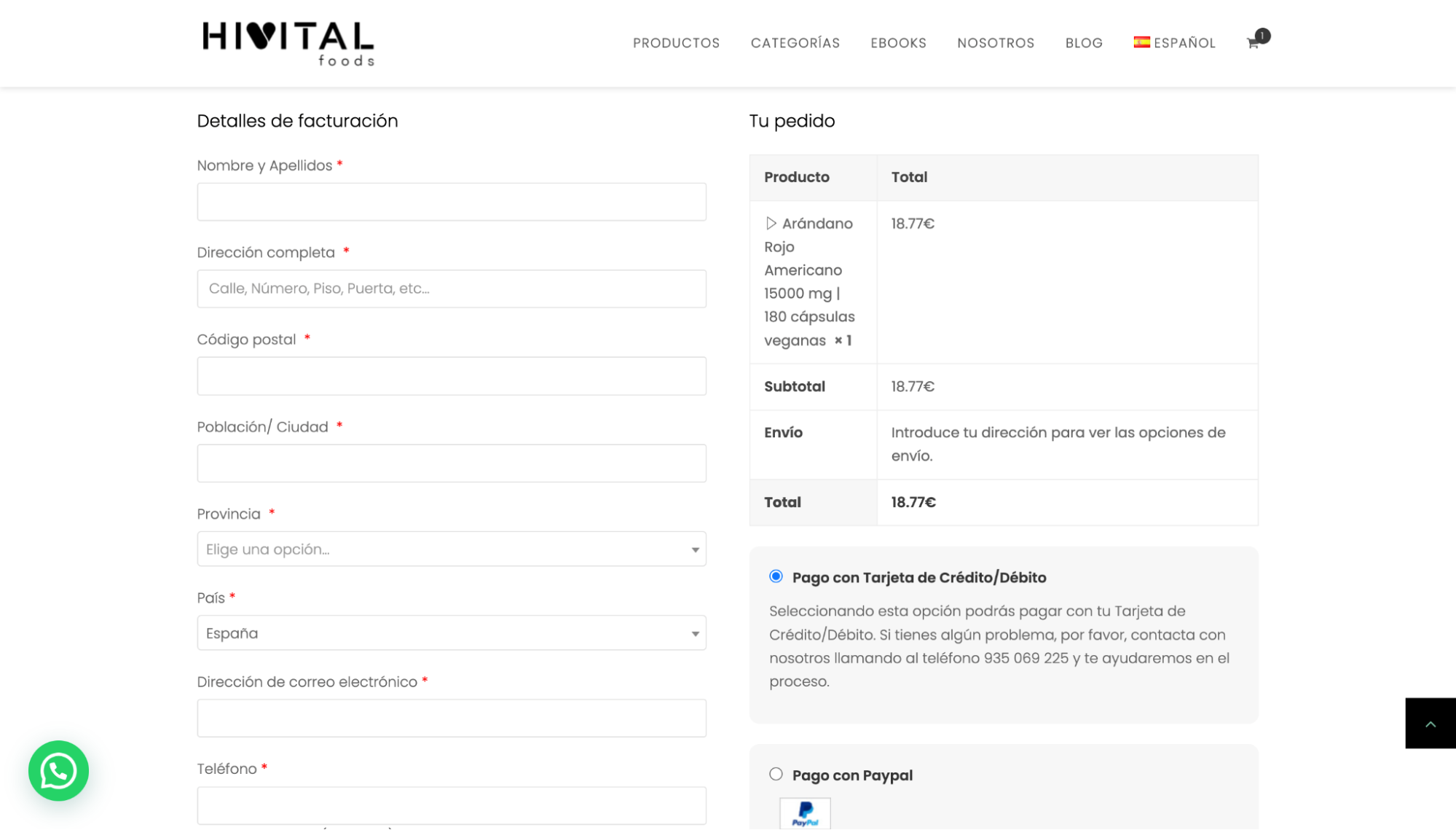Focus the Nombre y Apellidos field
This screenshot has height=830, width=1456.
pos(452,202)
